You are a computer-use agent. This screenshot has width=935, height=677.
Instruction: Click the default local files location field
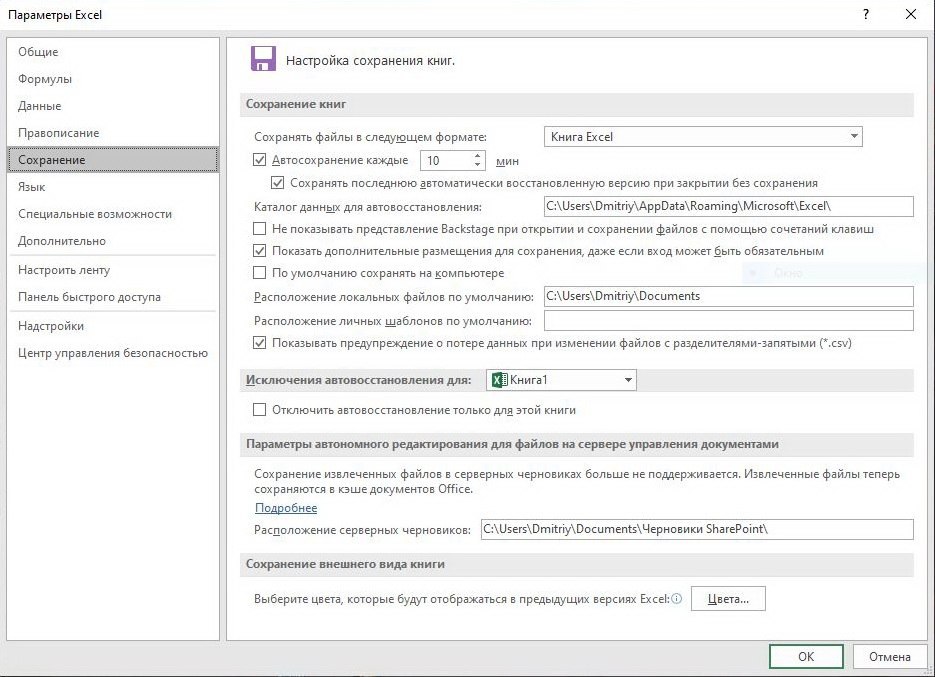tap(729, 296)
